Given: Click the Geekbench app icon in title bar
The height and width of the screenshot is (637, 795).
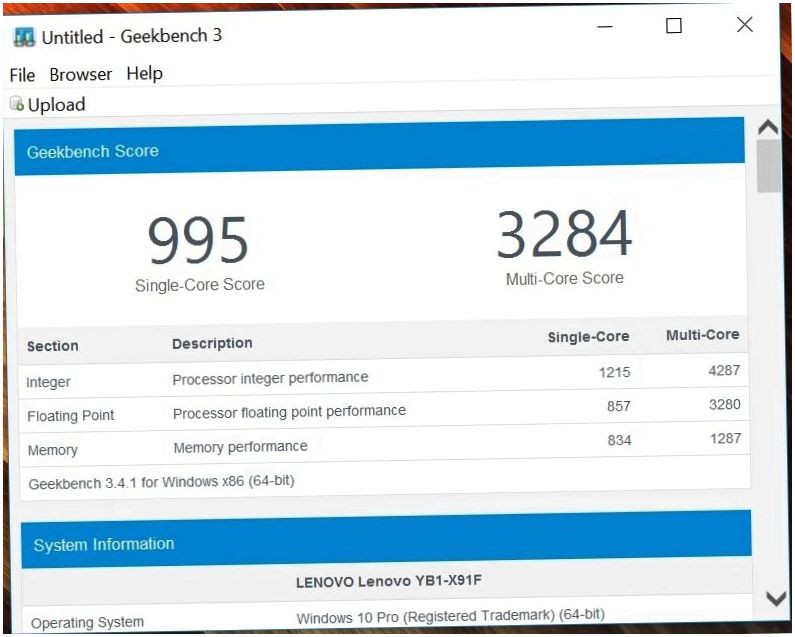Looking at the screenshot, I should pyautogui.click(x=24, y=38).
